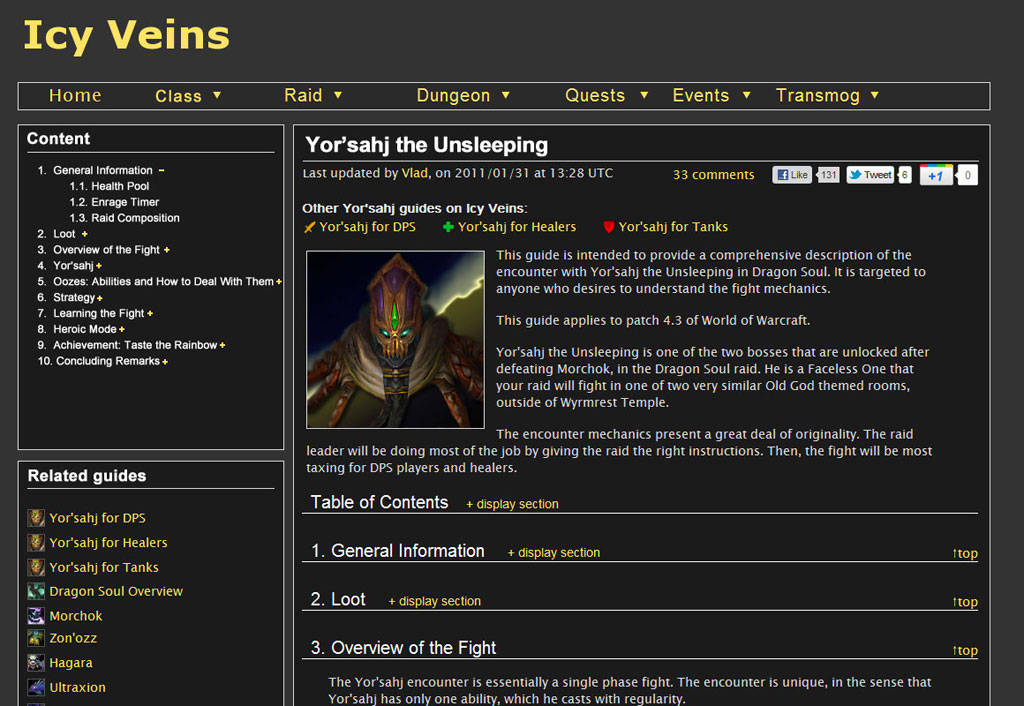This screenshot has width=1024, height=706.
Task: Click the Facebook like count 131
Action: point(828,175)
